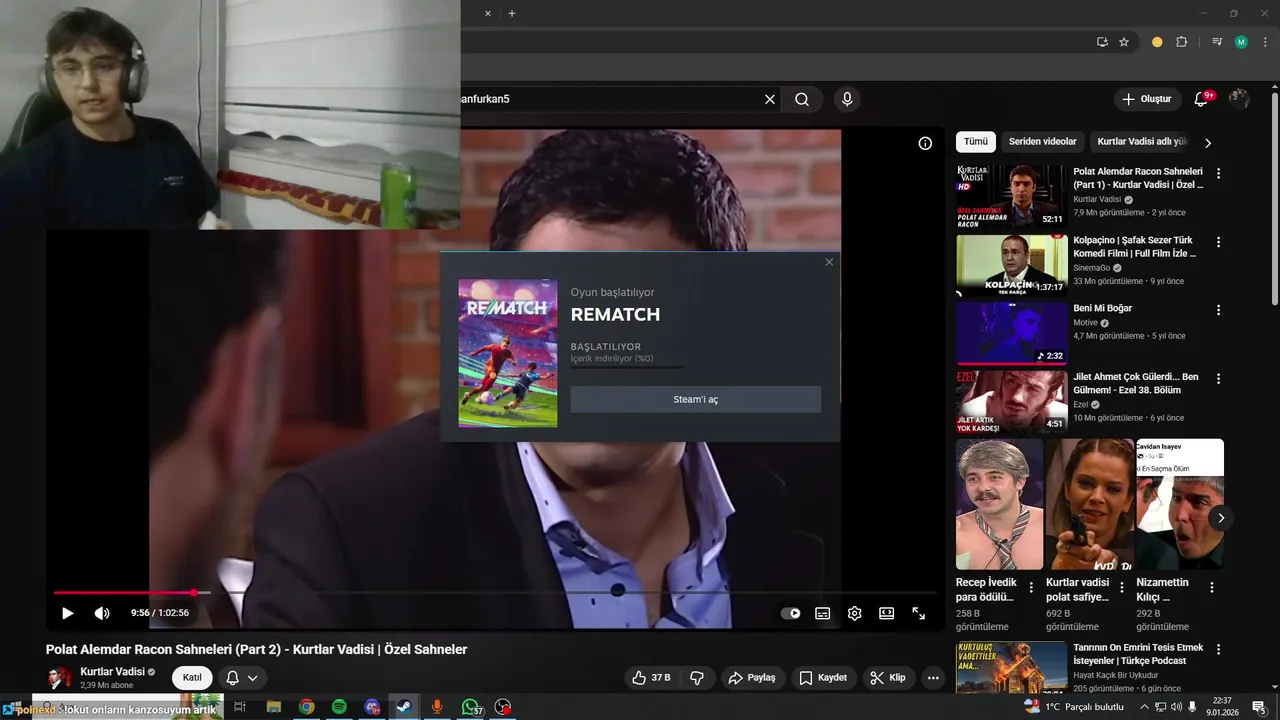This screenshot has height=720, width=1280.
Task: Bookmark this page star icon
Action: (1124, 42)
